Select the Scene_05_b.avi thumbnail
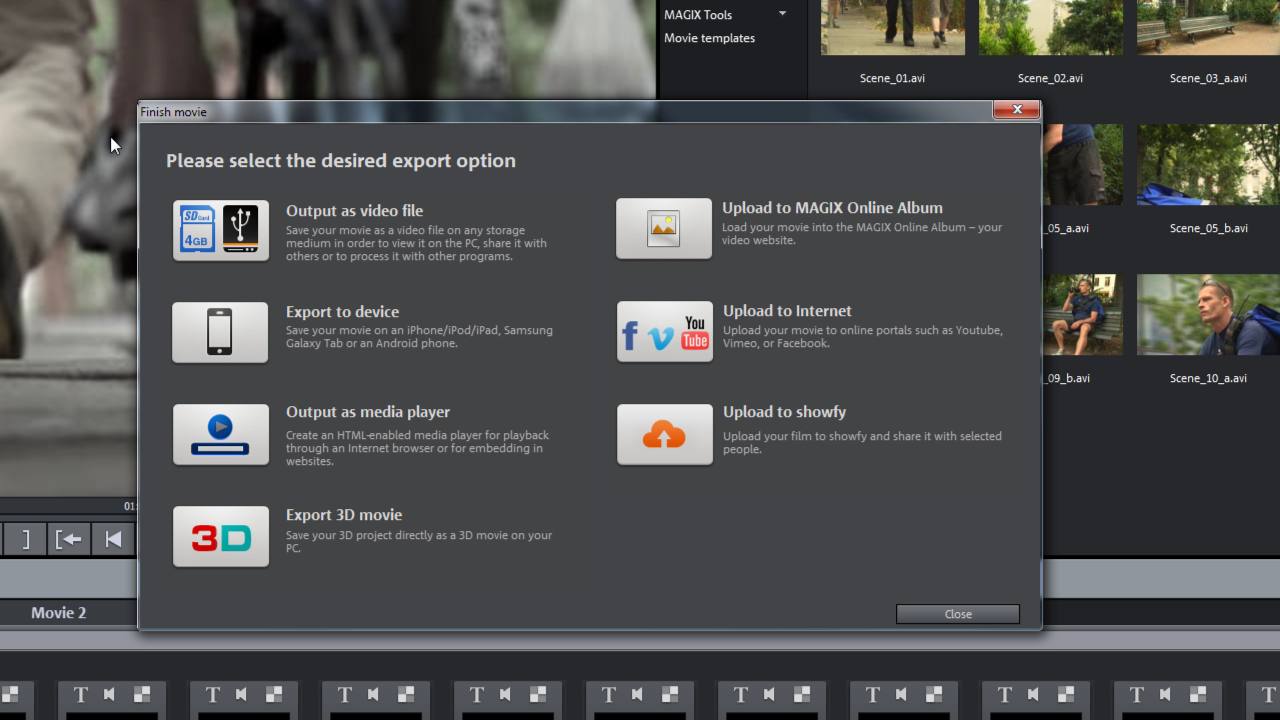 (1208, 164)
